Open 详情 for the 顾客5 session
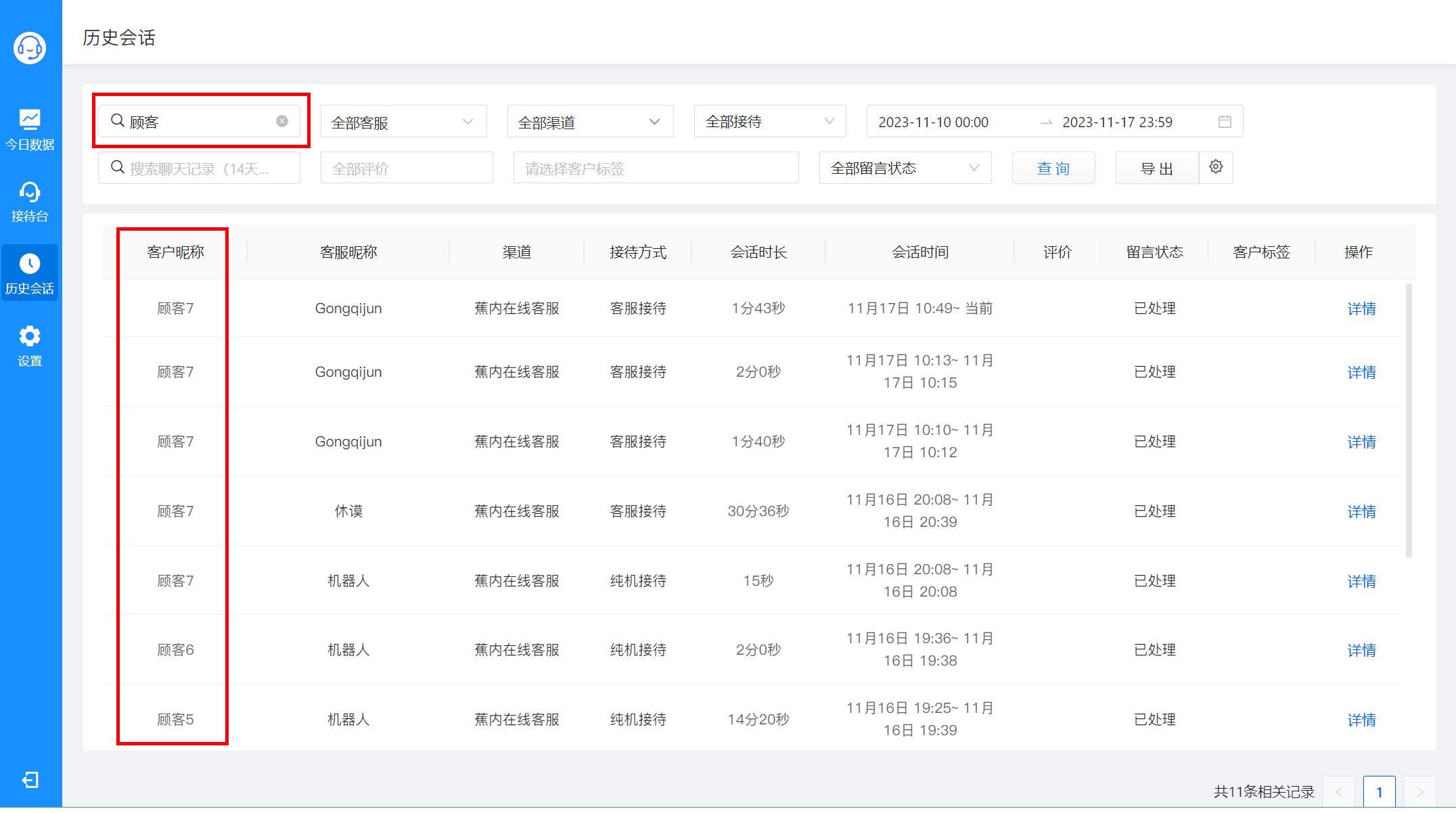 (1362, 720)
